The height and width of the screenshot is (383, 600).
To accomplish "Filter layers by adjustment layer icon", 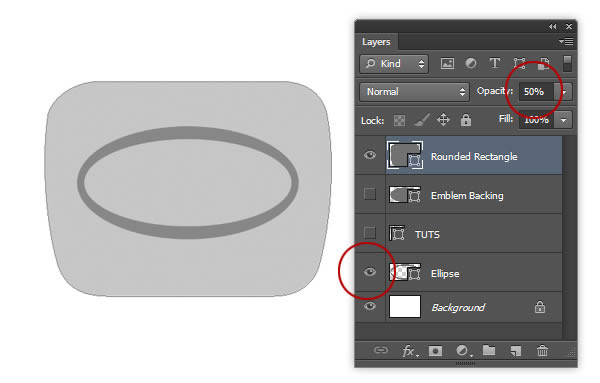I will (471, 64).
